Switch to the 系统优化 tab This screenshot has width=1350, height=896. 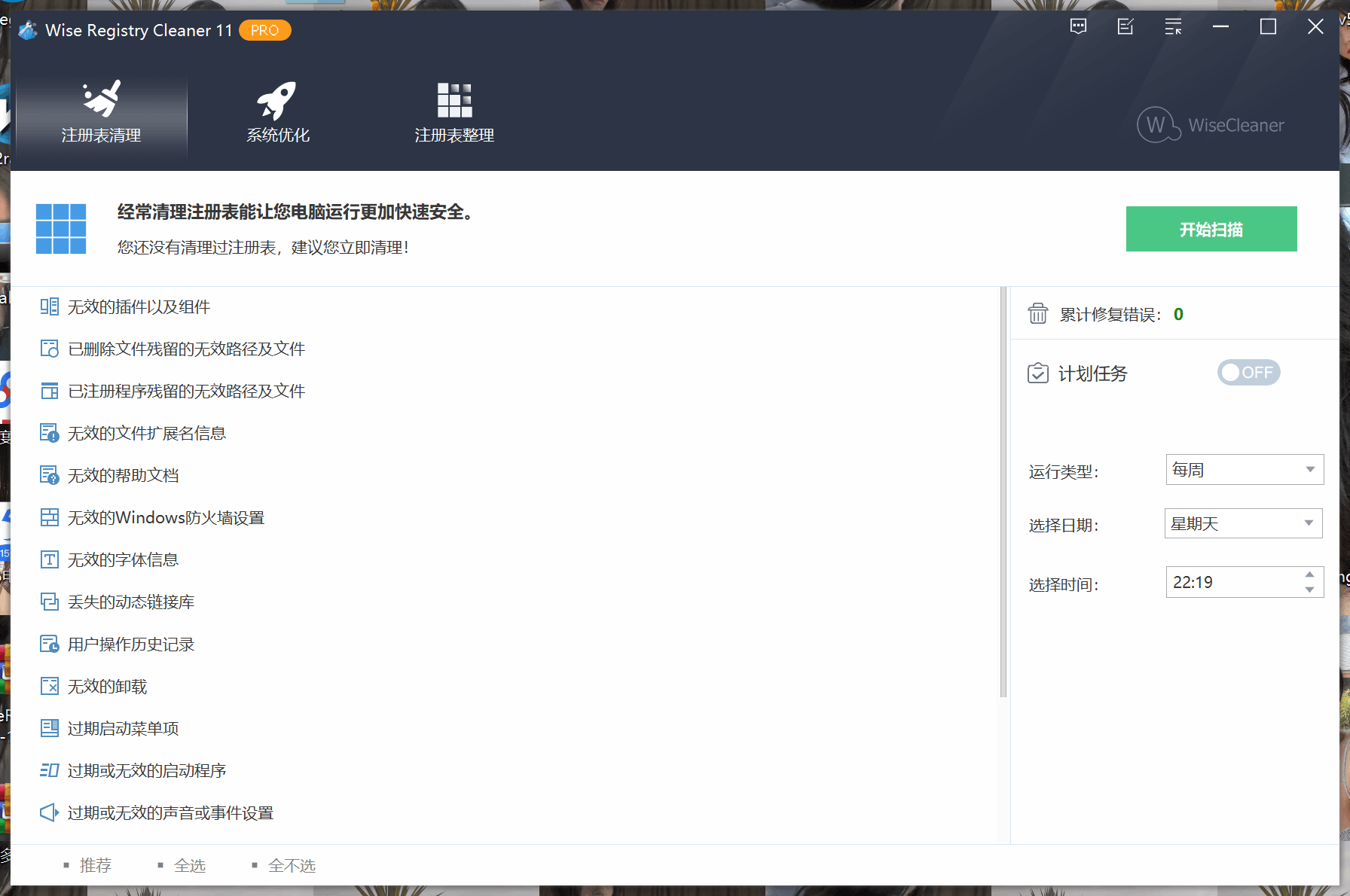coord(278,113)
